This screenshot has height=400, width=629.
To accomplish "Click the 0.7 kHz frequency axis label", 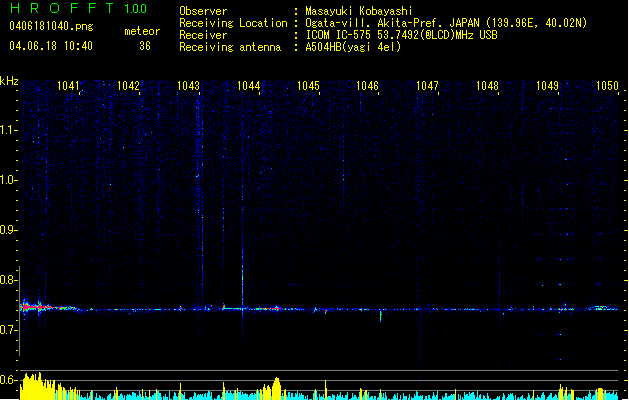I will (8, 330).
